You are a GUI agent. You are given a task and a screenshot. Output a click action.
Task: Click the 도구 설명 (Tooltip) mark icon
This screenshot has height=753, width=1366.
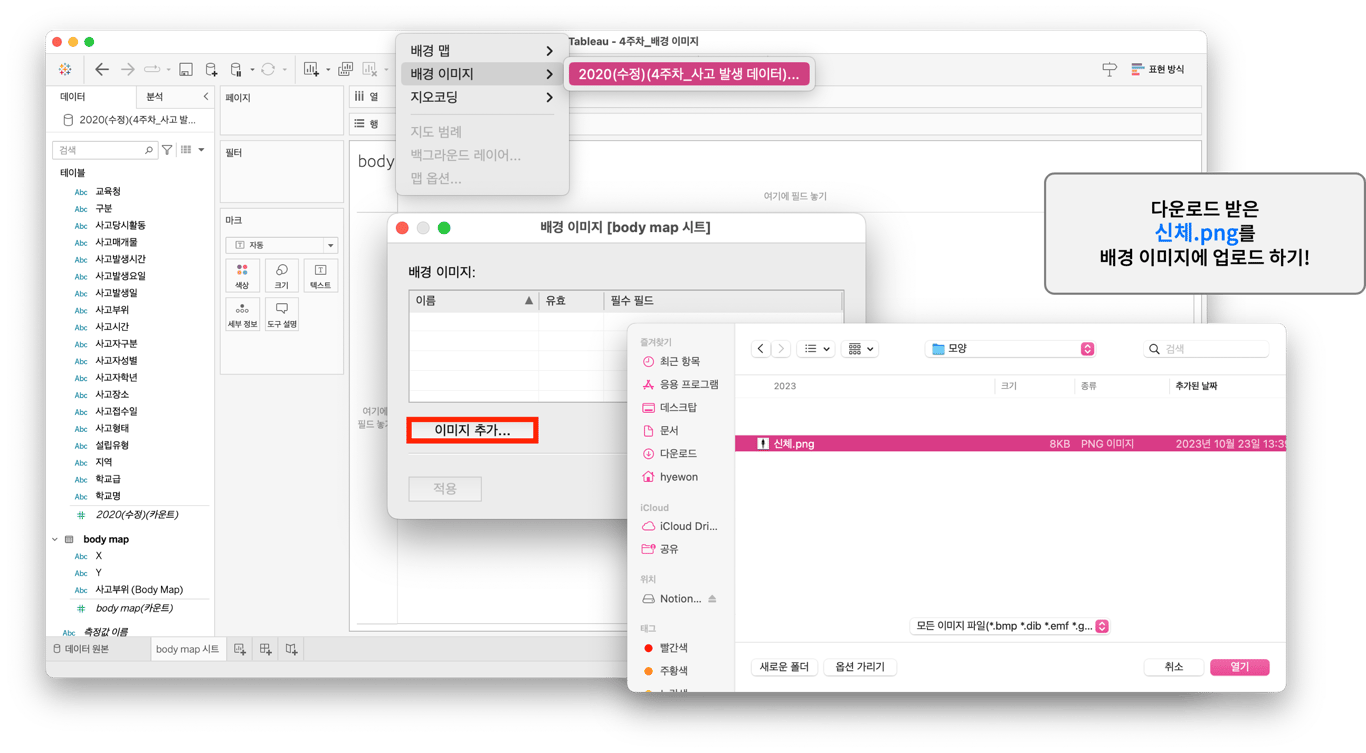pos(280,315)
